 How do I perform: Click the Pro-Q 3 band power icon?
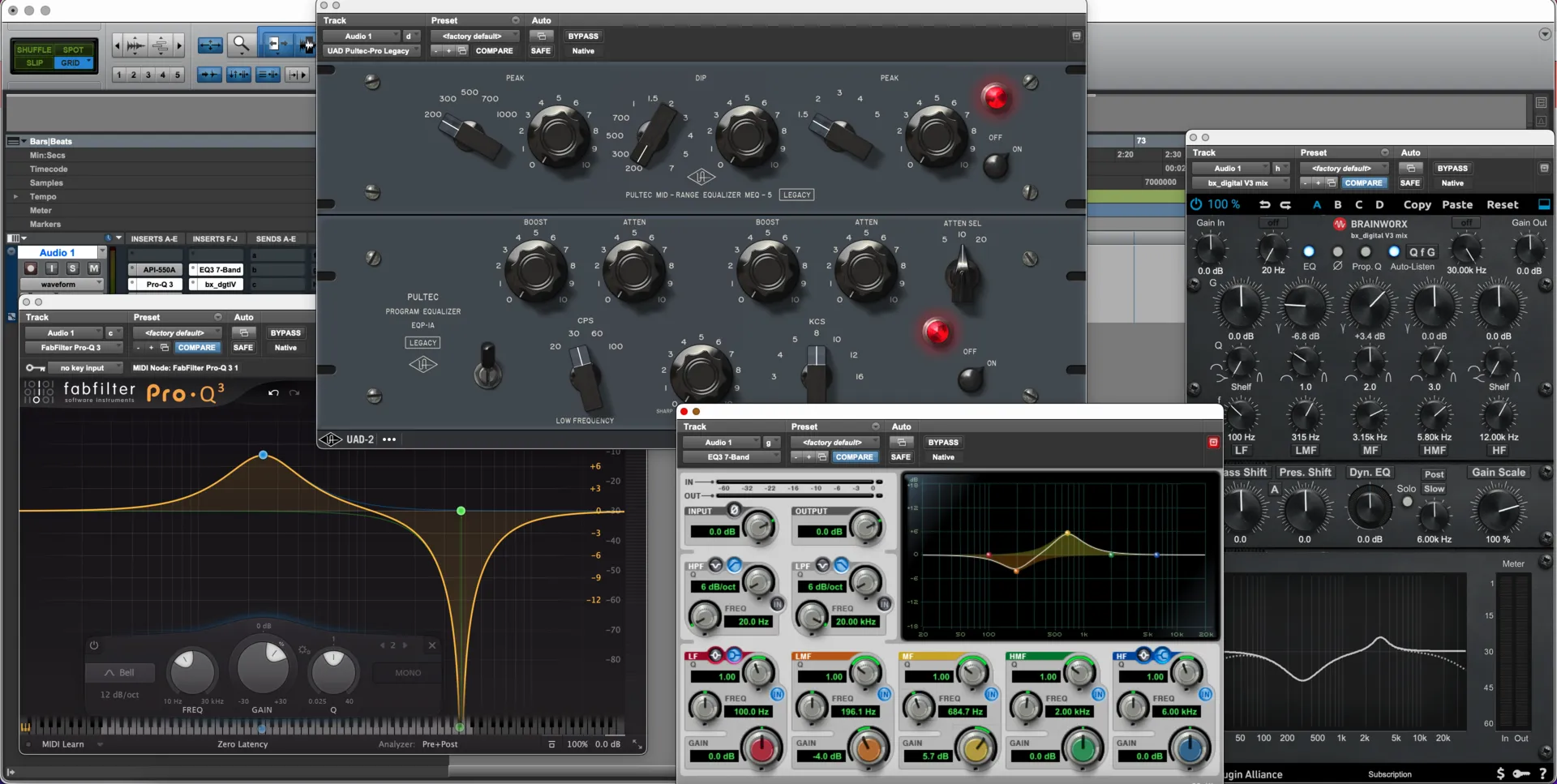(x=94, y=645)
